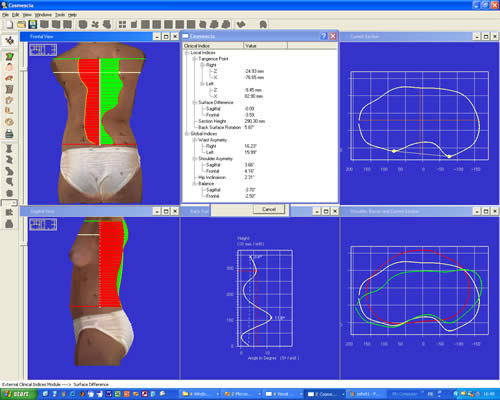Collapse the Balance tree node

point(194,184)
